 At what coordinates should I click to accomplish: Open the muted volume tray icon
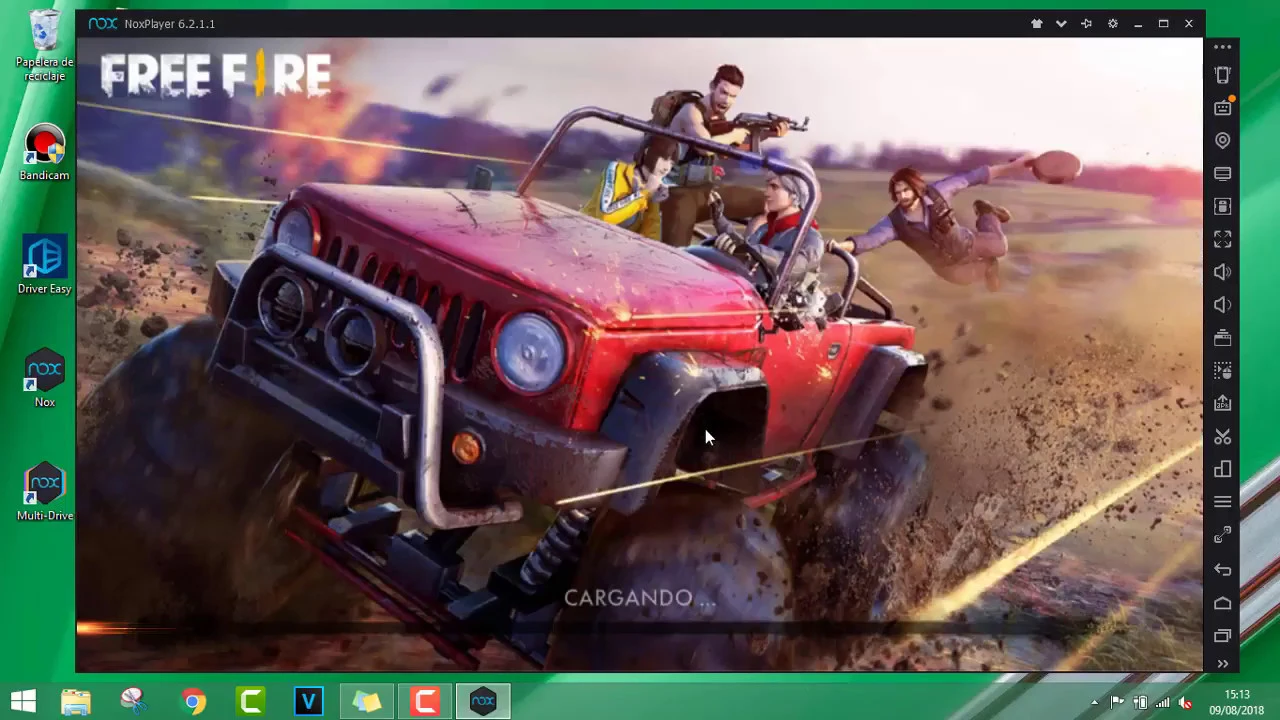coord(1185,702)
